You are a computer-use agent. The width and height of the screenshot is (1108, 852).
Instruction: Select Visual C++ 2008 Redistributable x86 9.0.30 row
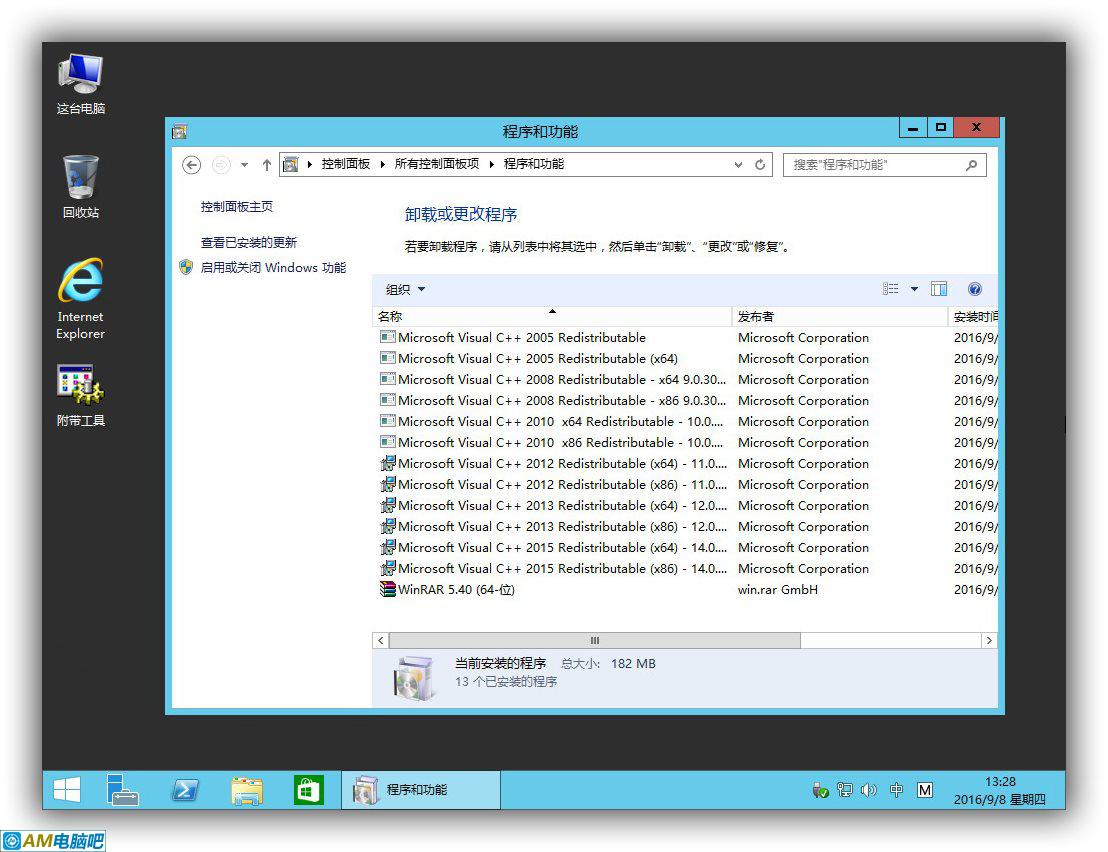click(685, 401)
